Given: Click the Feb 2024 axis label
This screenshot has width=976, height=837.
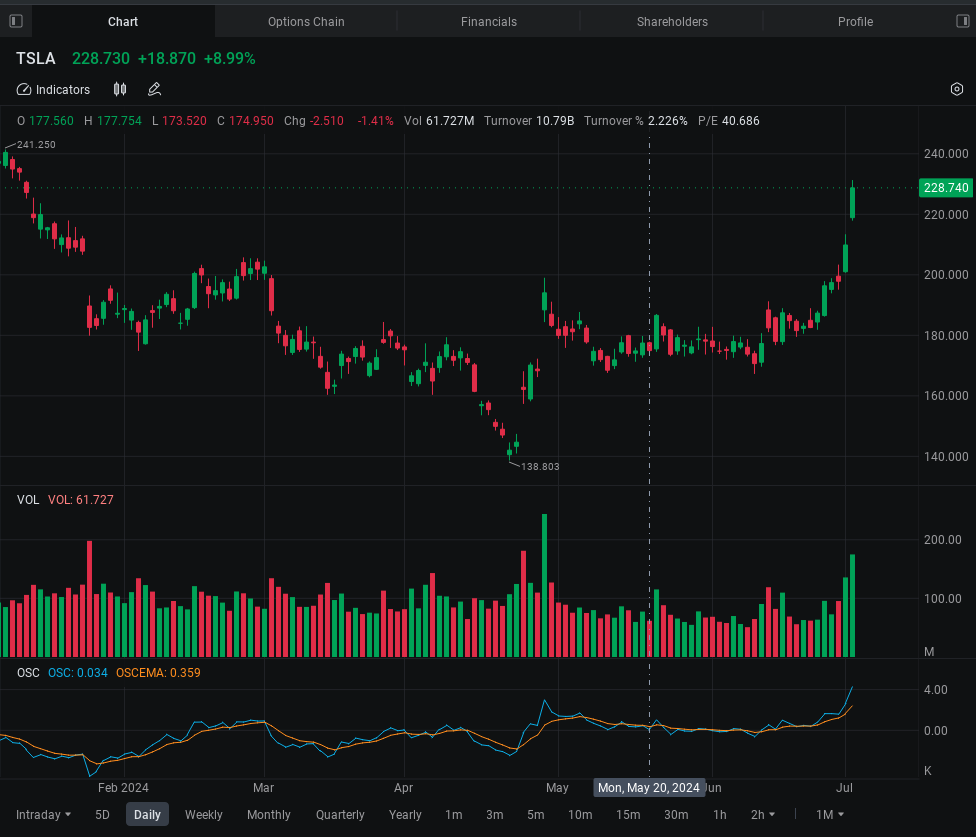Looking at the screenshot, I should point(123,788).
